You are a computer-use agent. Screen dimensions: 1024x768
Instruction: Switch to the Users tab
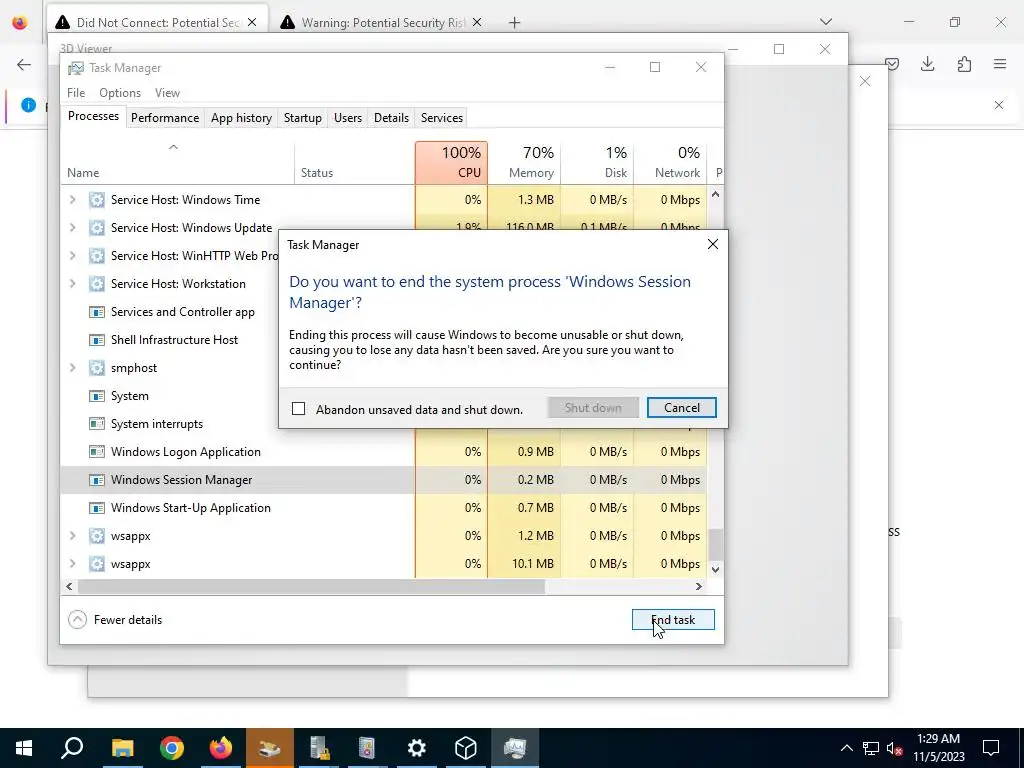coord(347,118)
